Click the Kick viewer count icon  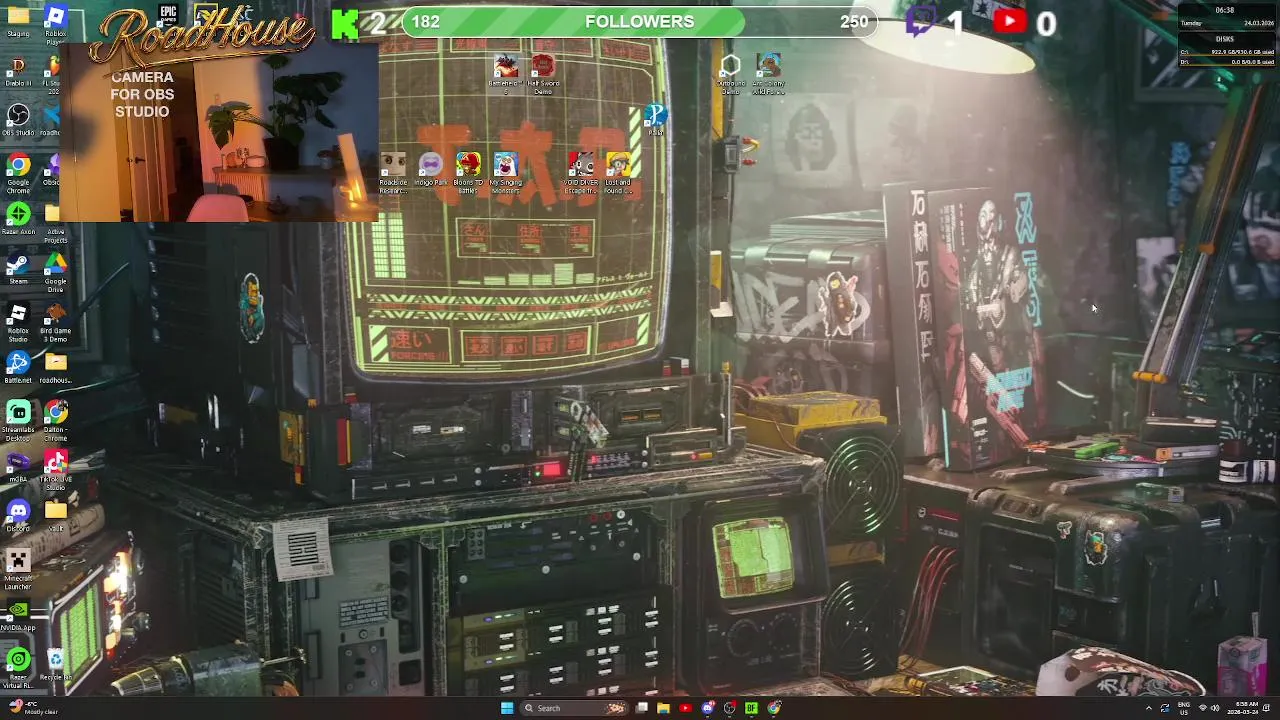(346, 24)
